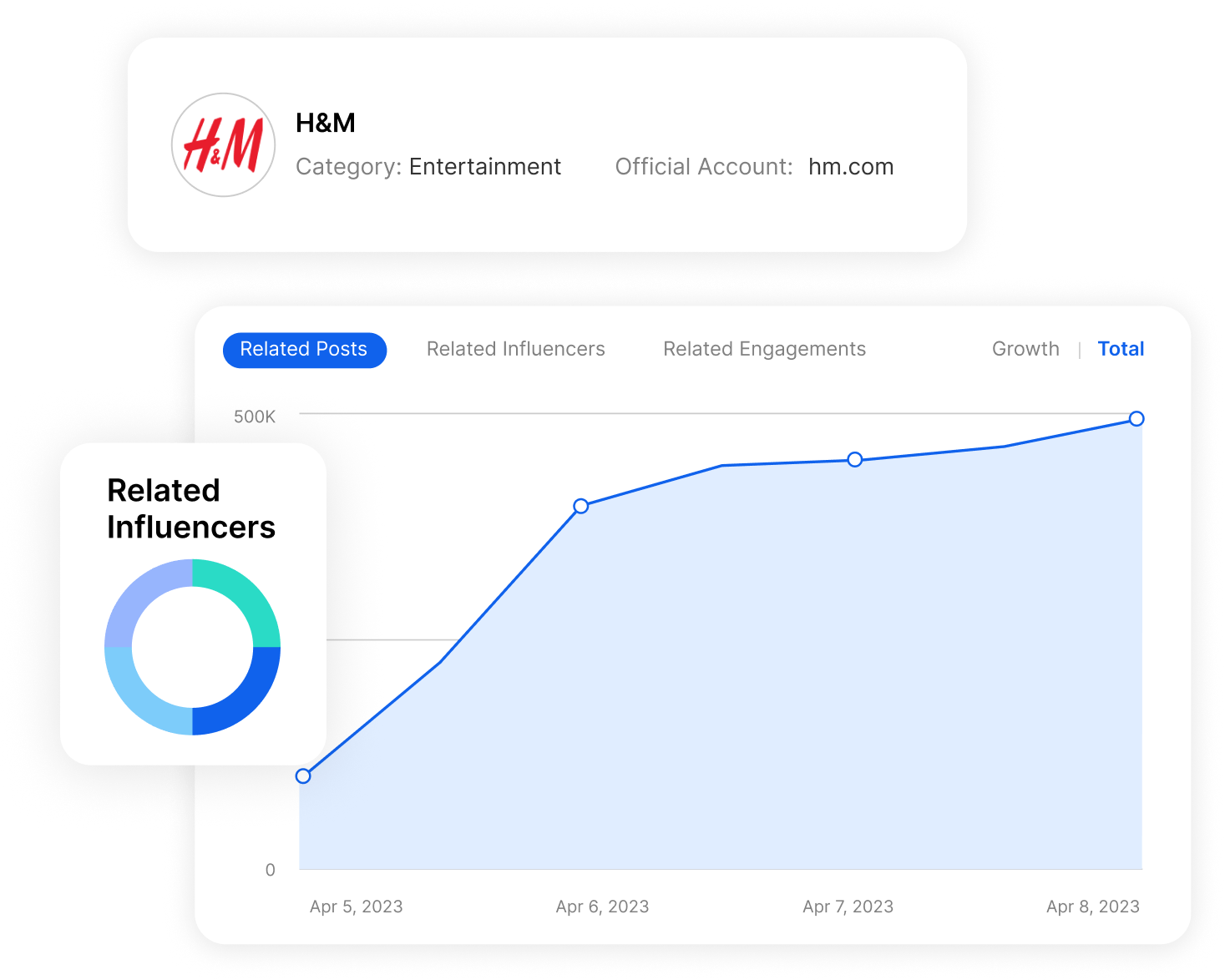Select the chart data point nearest Apr 6
The image size is (1225, 980).
(581, 506)
